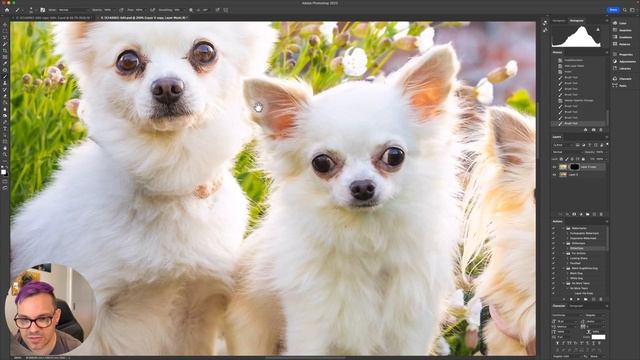Viewport: 640px width, 360px height.
Task: Click the blue Share button
Action: point(613,10)
